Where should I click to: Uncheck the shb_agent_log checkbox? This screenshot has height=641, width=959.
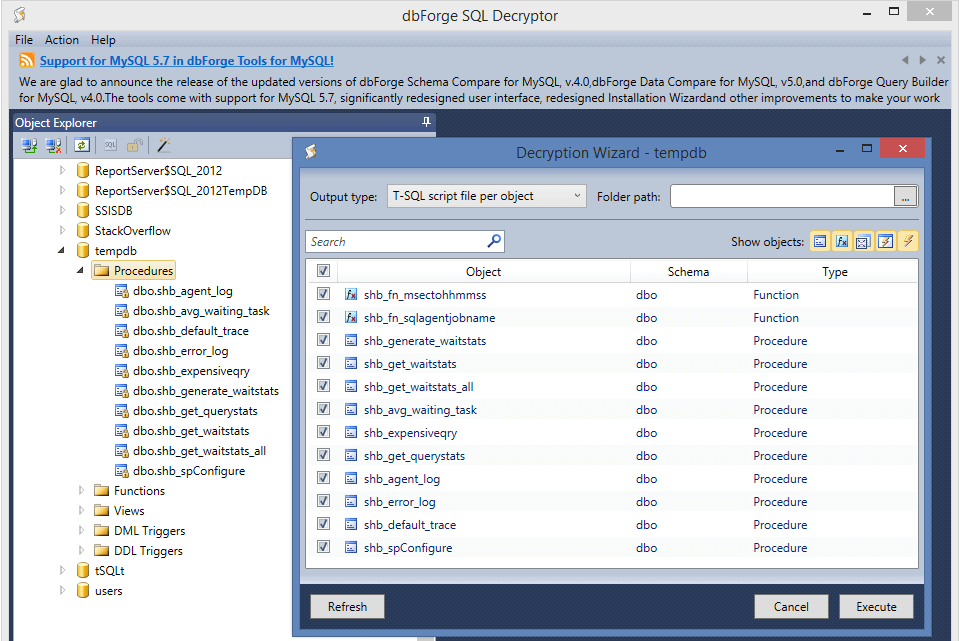[324, 478]
